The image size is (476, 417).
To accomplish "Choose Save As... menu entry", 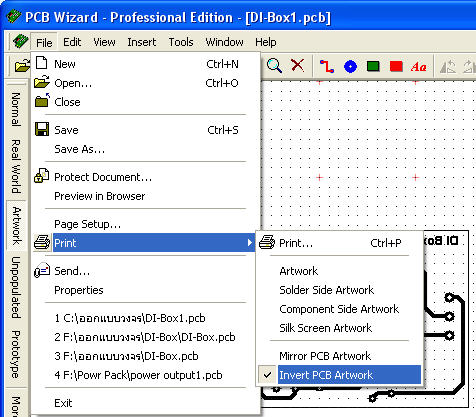I will click(x=146, y=149).
